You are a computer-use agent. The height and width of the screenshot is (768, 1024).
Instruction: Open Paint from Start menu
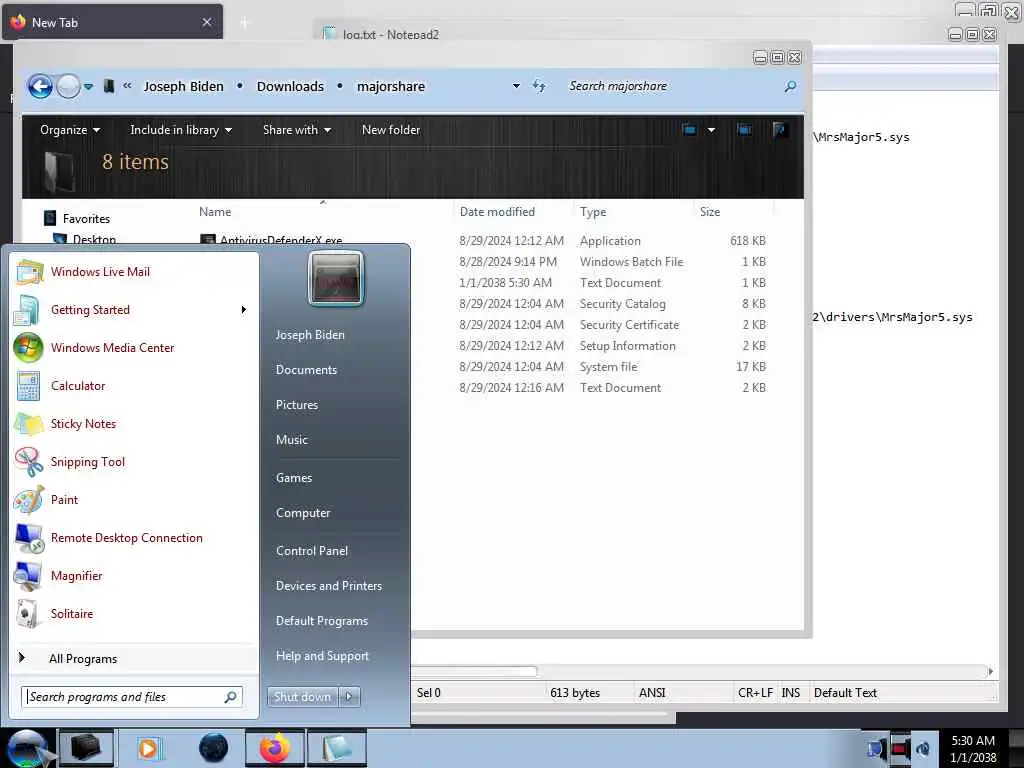pyautogui.click(x=133, y=500)
